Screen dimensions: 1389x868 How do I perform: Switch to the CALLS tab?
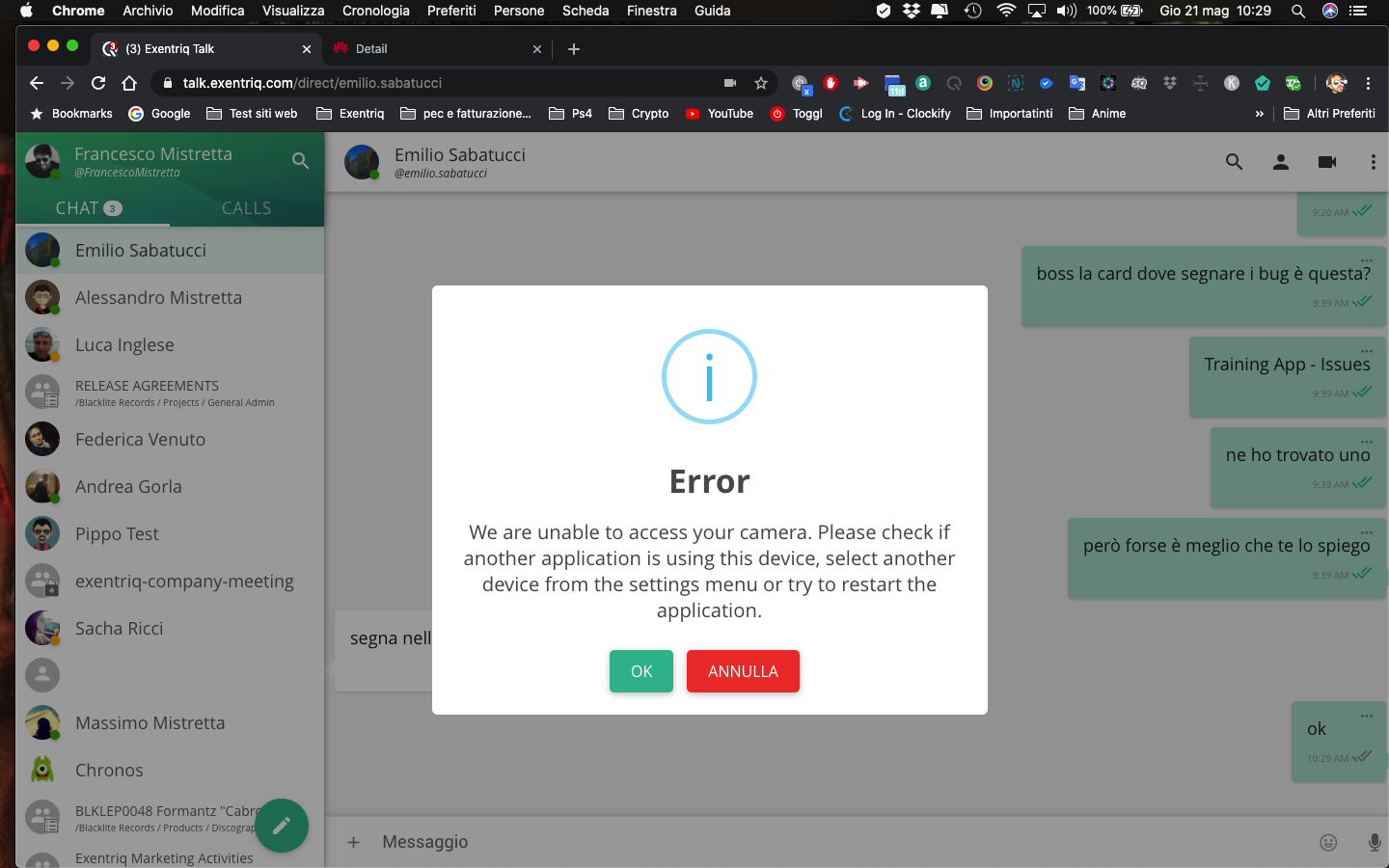(x=246, y=208)
